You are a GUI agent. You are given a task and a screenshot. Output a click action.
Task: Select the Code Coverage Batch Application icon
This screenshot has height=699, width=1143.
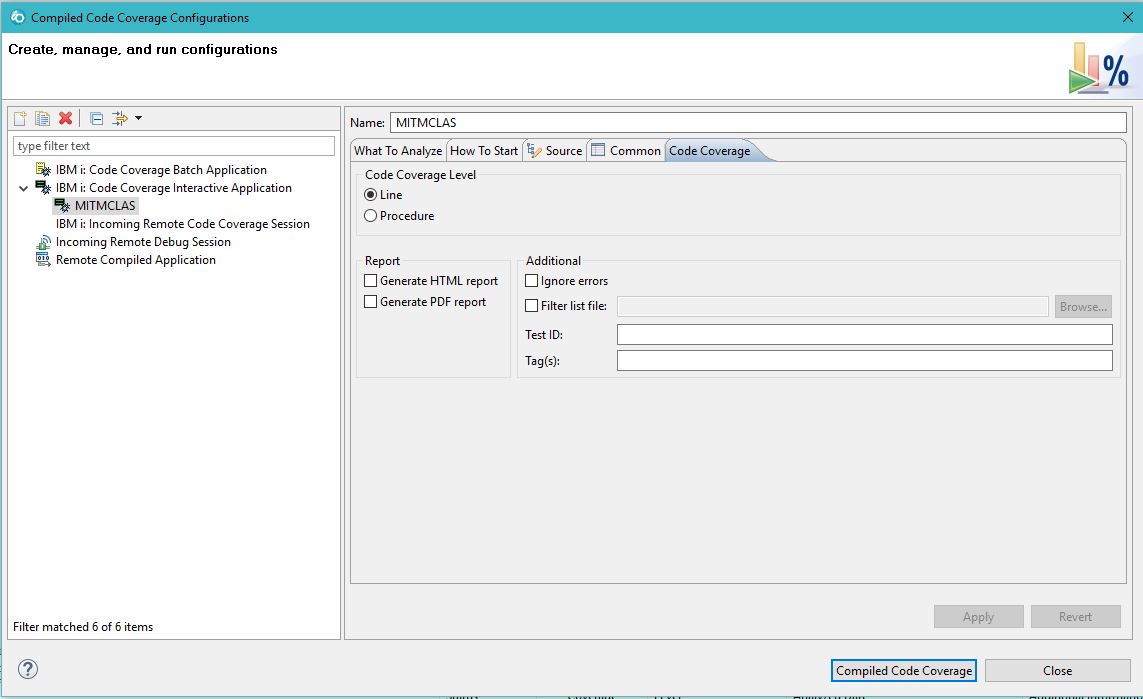(x=43, y=170)
